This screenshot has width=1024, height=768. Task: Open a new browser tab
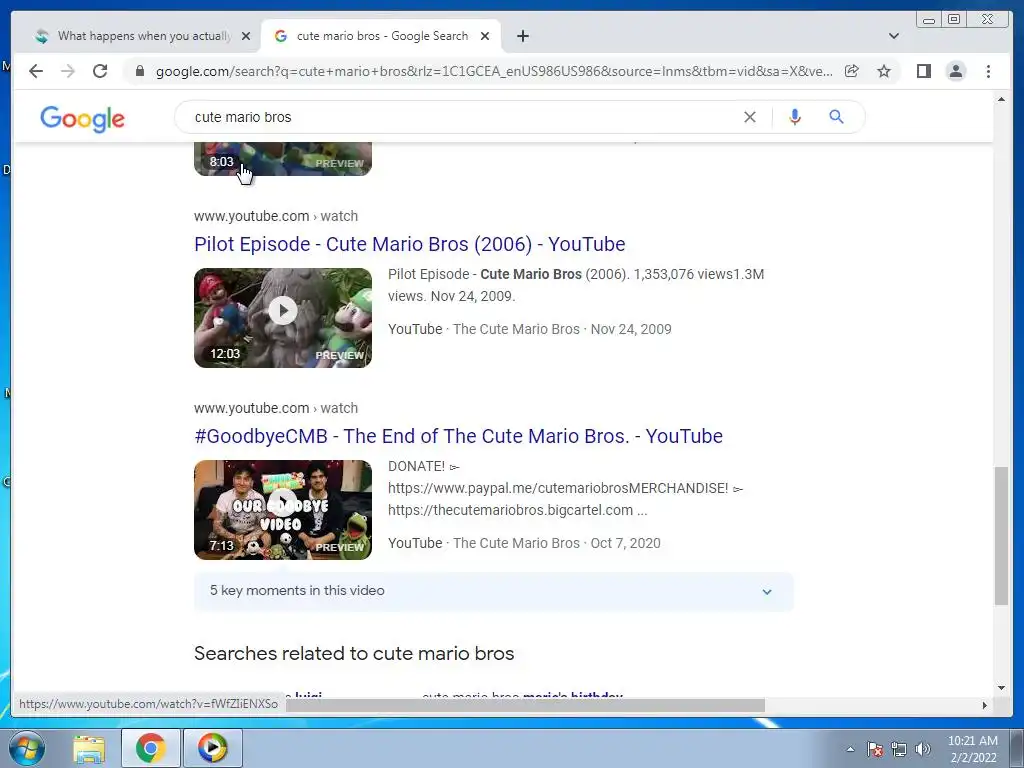pos(522,36)
